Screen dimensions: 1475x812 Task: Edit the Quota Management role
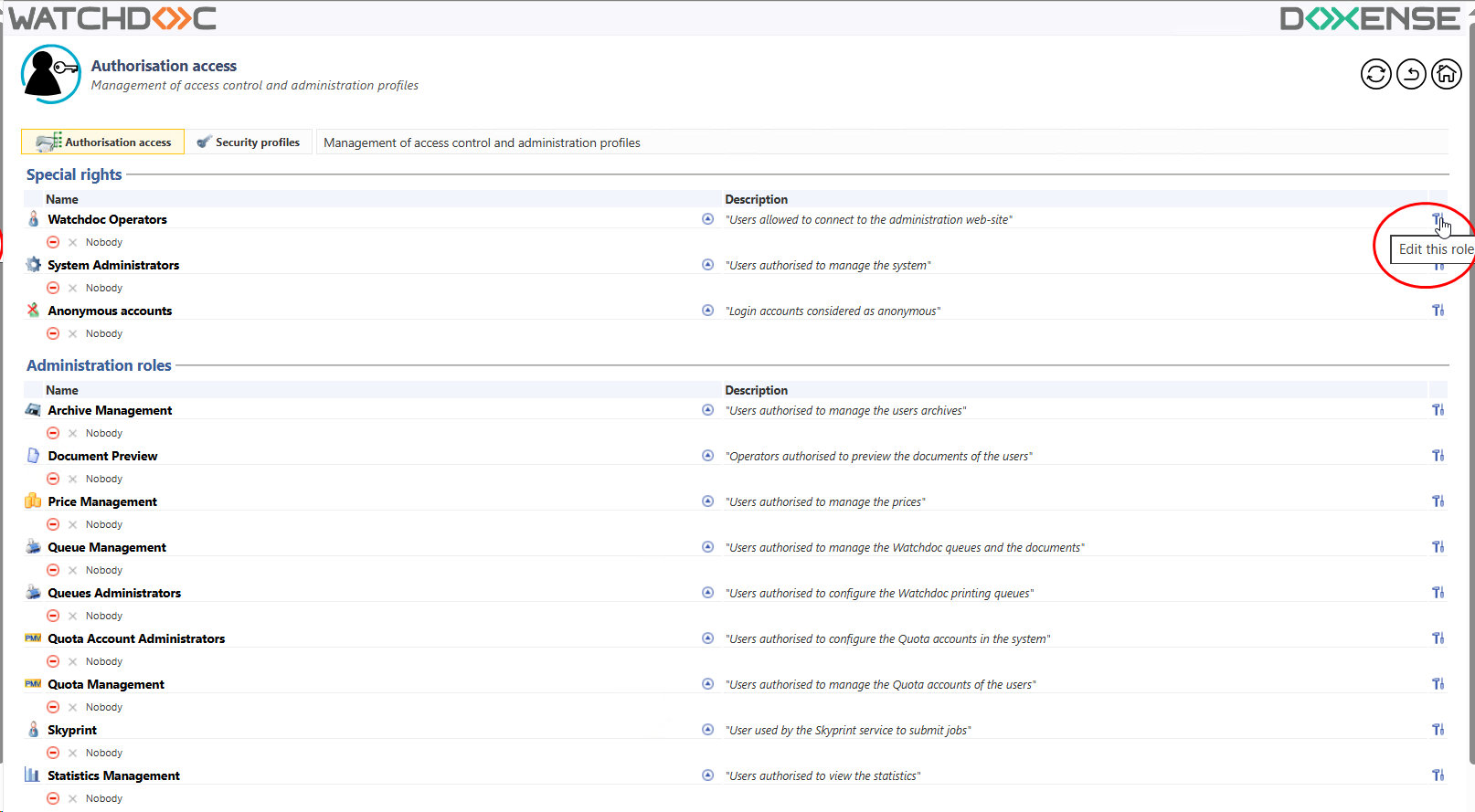click(x=1438, y=684)
